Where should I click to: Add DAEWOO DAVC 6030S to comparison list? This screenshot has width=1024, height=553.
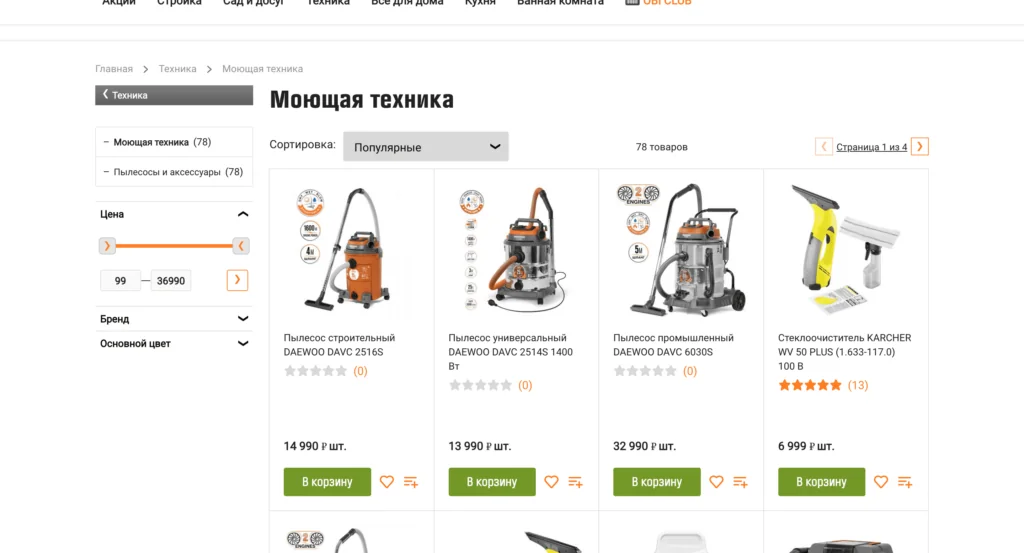coord(740,482)
